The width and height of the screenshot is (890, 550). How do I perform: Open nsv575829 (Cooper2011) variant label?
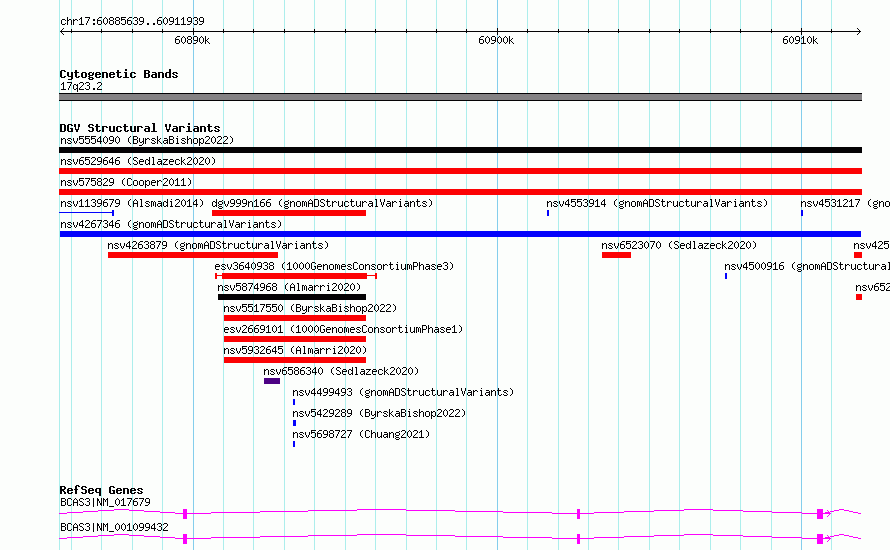coord(126,182)
